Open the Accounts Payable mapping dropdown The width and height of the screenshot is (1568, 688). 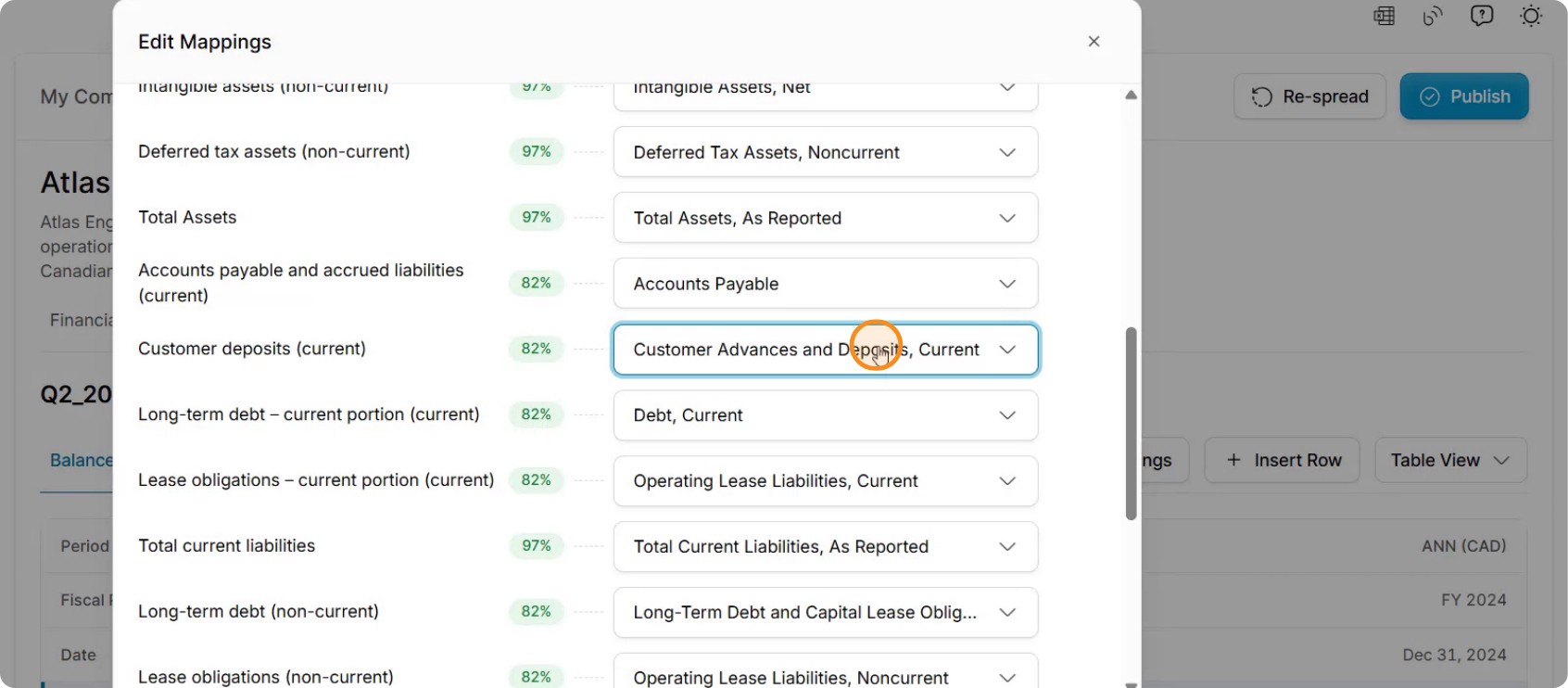(x=826, y=284)
